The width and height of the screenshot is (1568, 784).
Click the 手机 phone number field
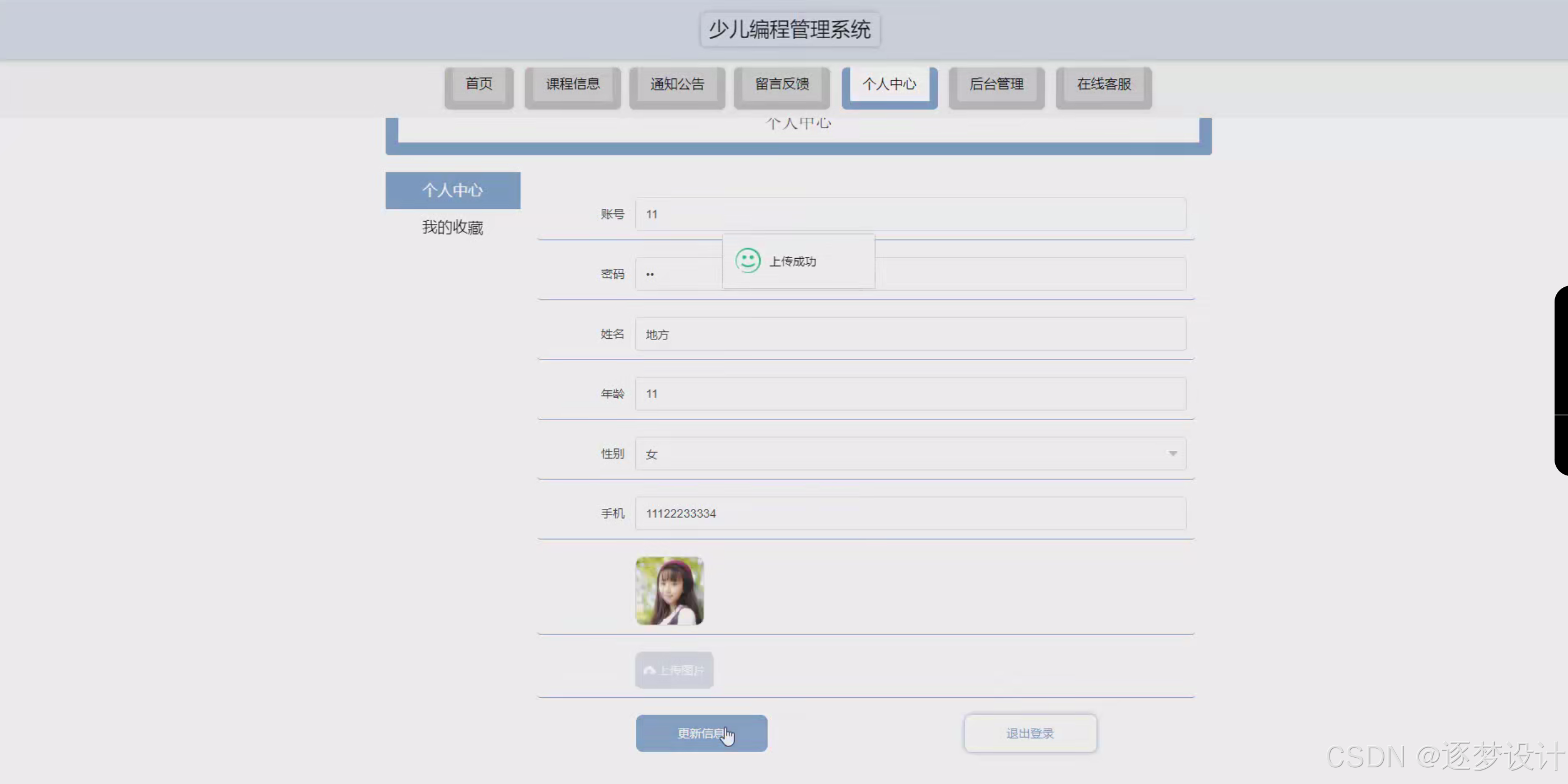click(x=910, y=514)
